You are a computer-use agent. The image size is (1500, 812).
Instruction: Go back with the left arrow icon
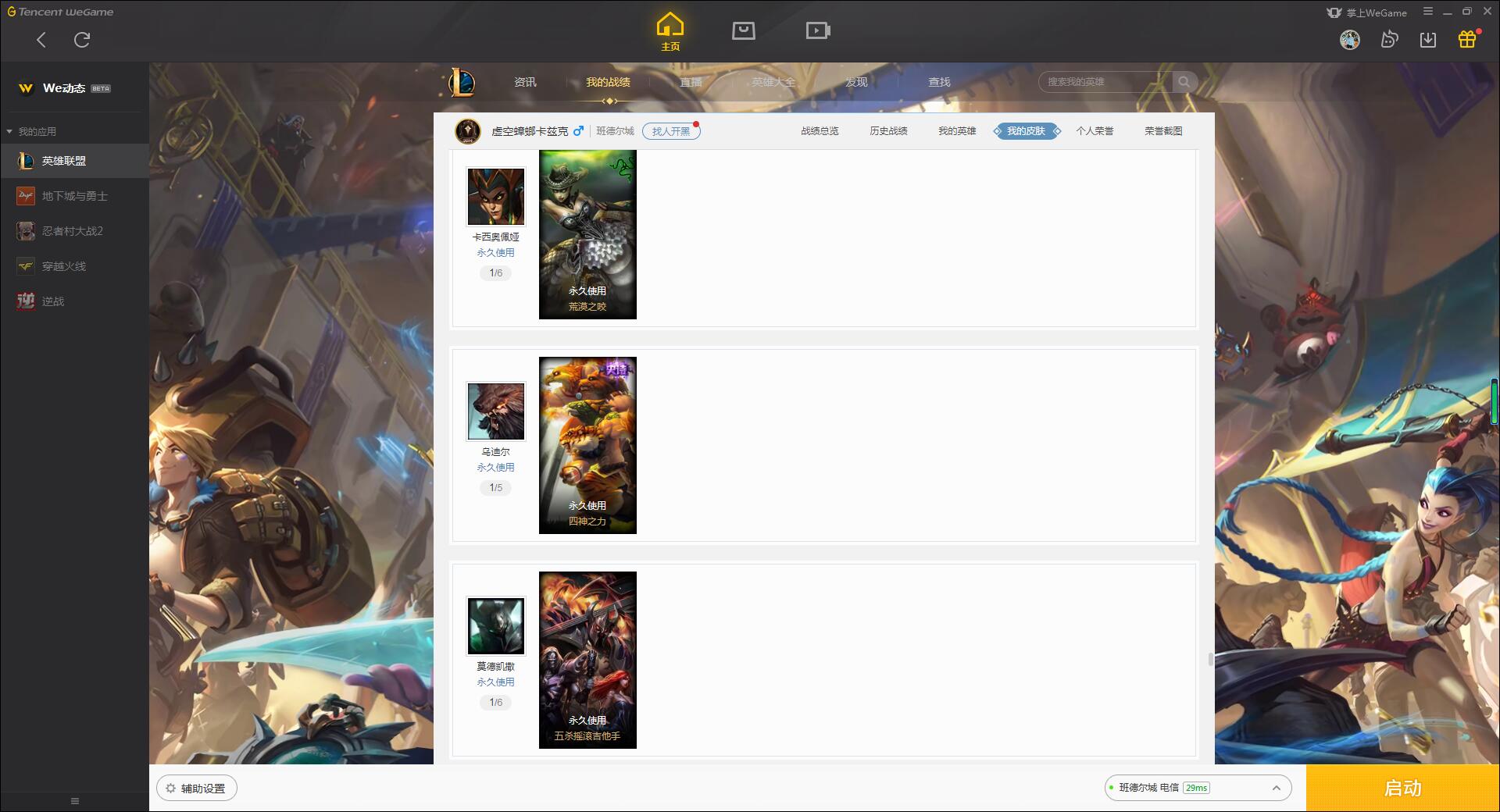[41, 40]
